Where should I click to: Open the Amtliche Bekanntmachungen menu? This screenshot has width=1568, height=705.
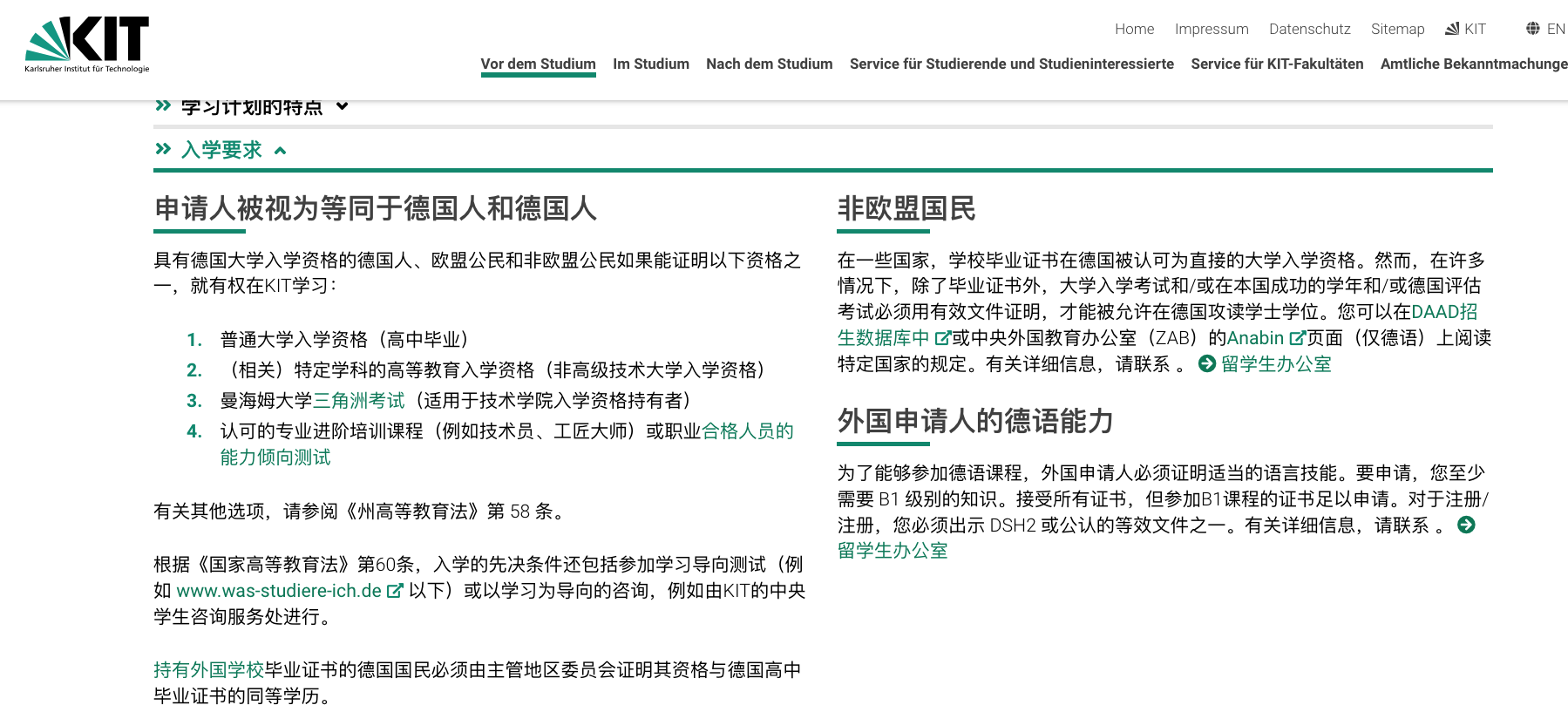1474,64
